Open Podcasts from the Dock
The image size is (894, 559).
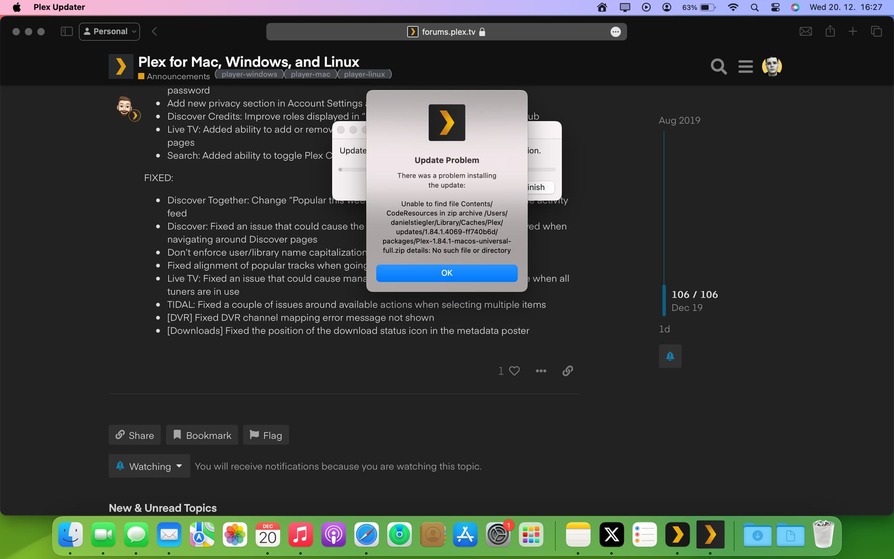point(334,535)
